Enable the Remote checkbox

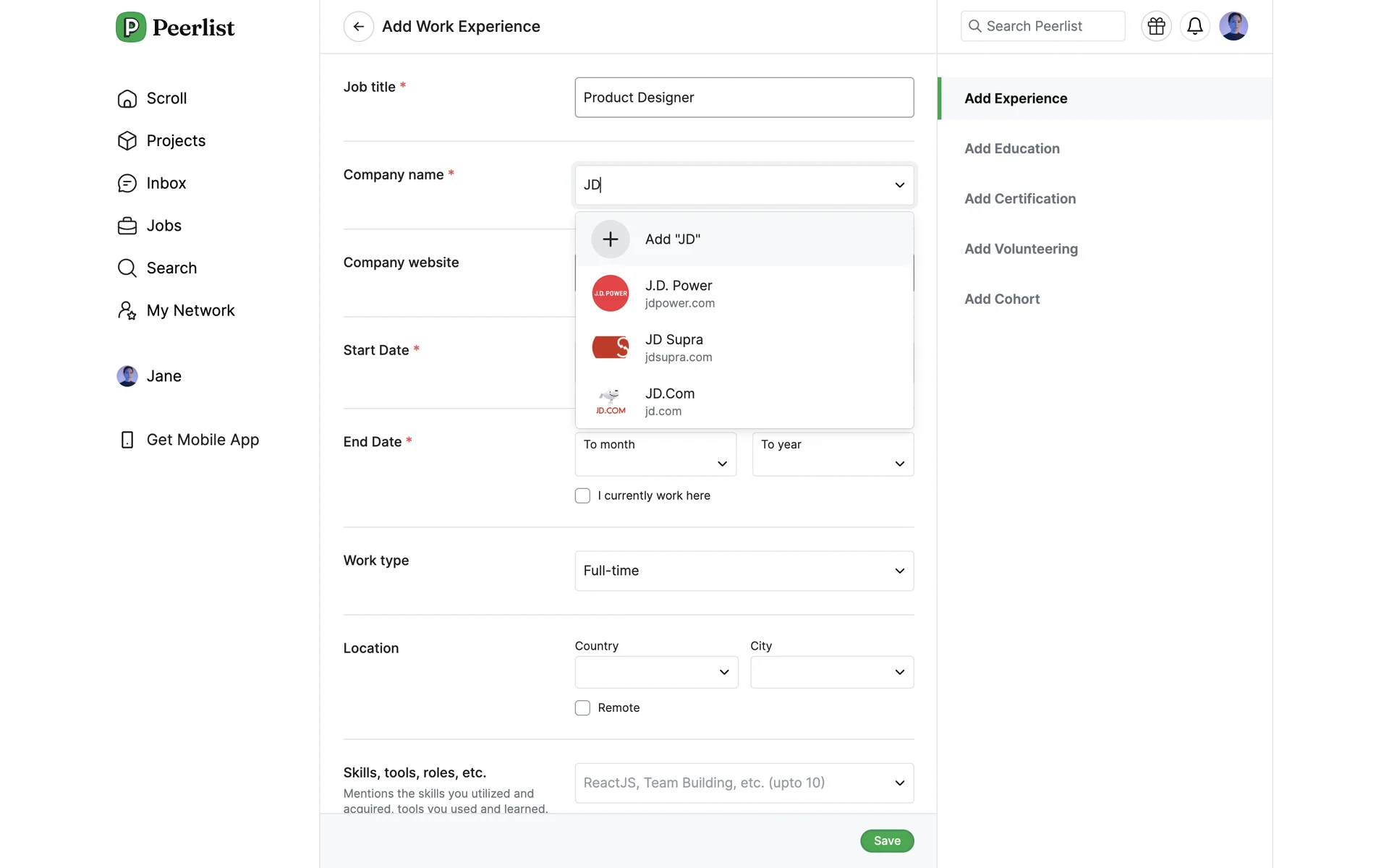tap(582, 708)
